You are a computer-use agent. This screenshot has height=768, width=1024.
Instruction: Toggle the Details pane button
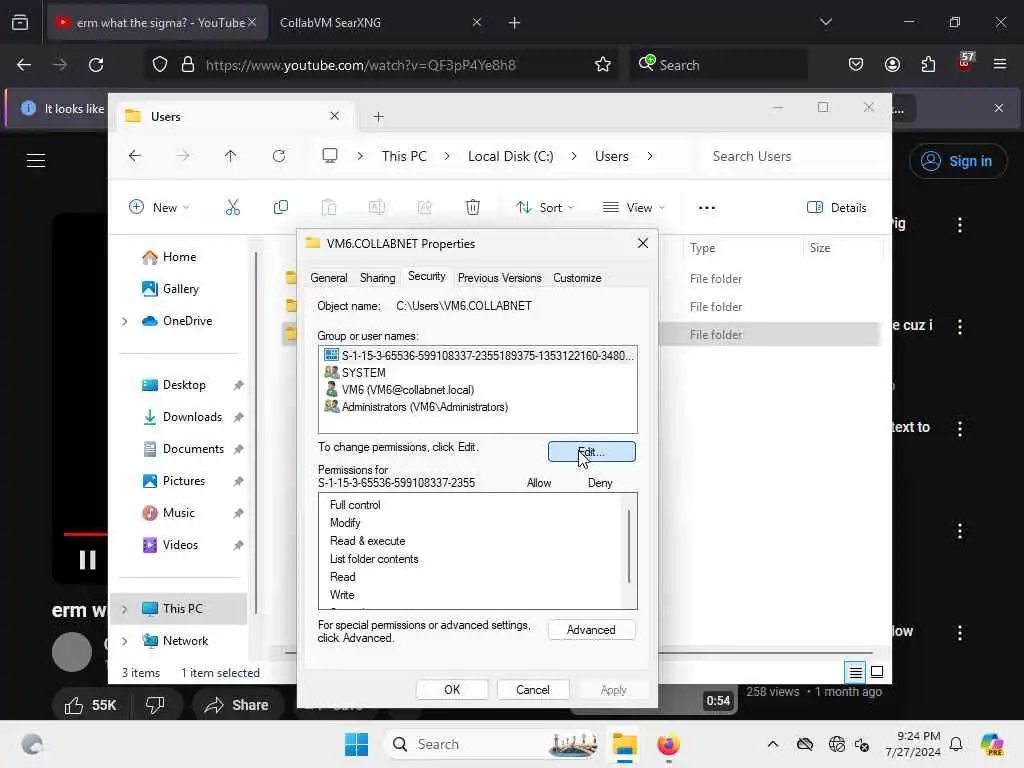click(x=837, y=208)
